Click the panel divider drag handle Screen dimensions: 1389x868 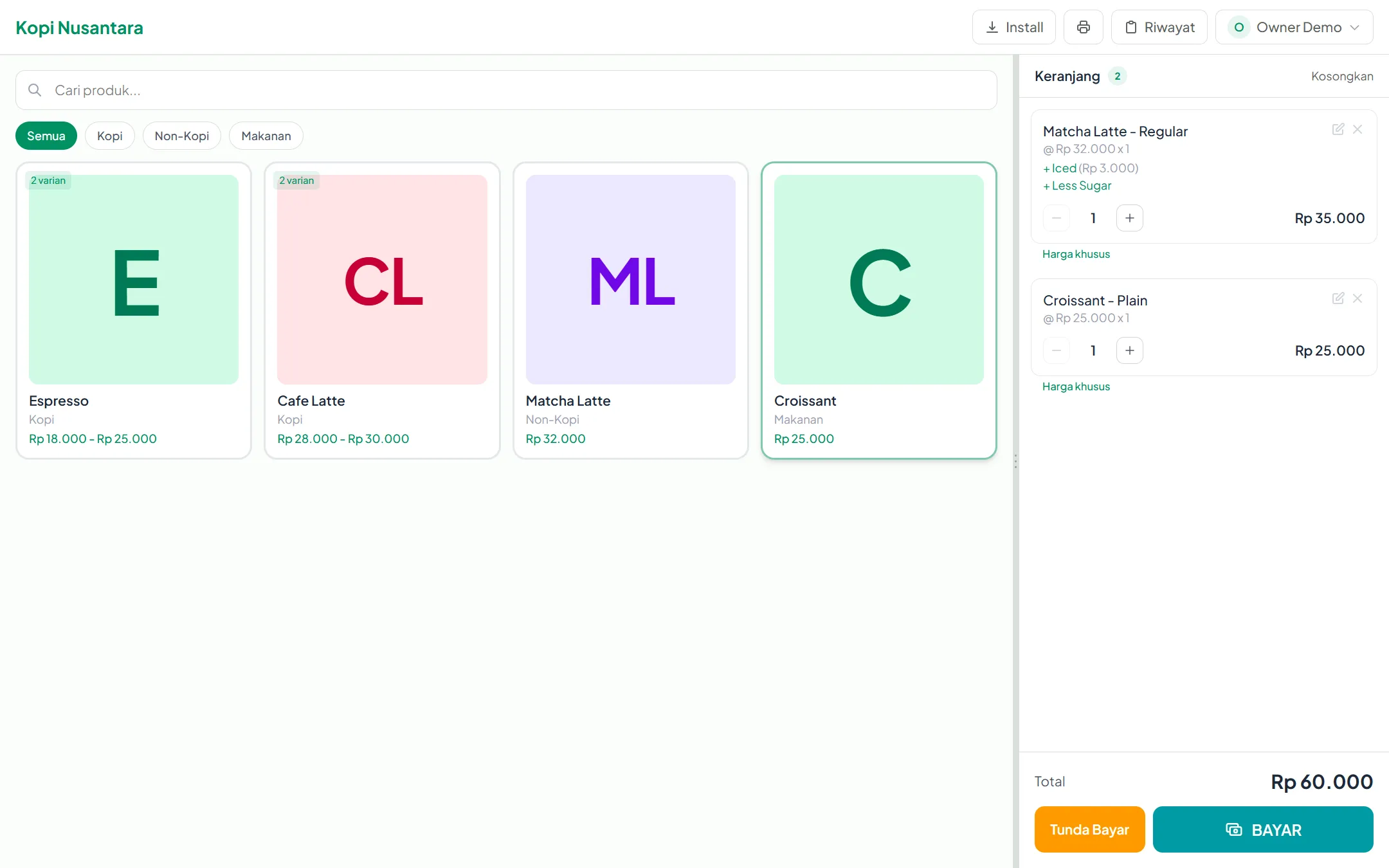pos(1015,461)
